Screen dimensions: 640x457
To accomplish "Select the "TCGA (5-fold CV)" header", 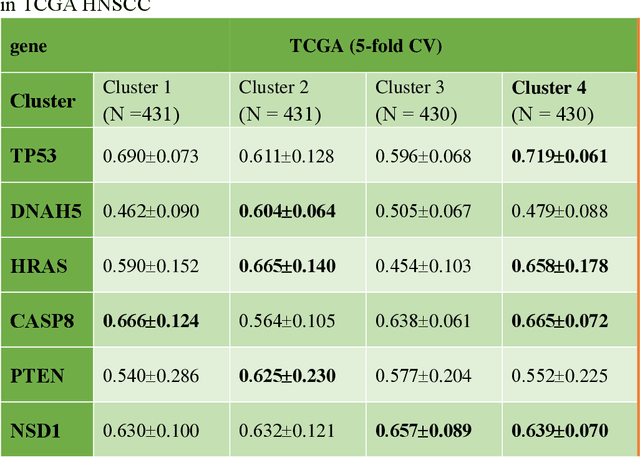I will pos(366,46).
